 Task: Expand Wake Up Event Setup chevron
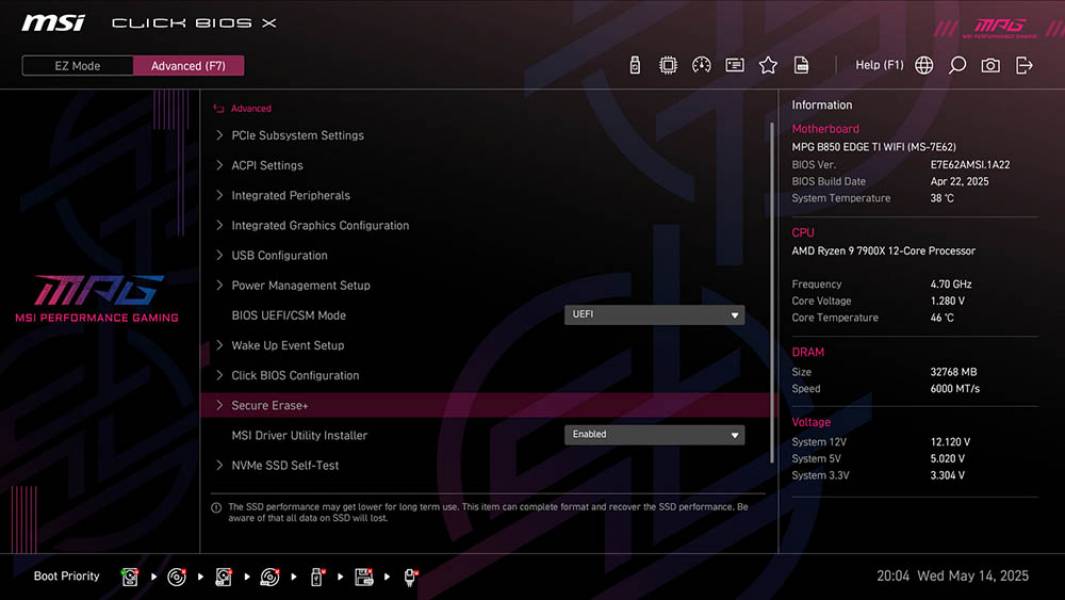219,345
